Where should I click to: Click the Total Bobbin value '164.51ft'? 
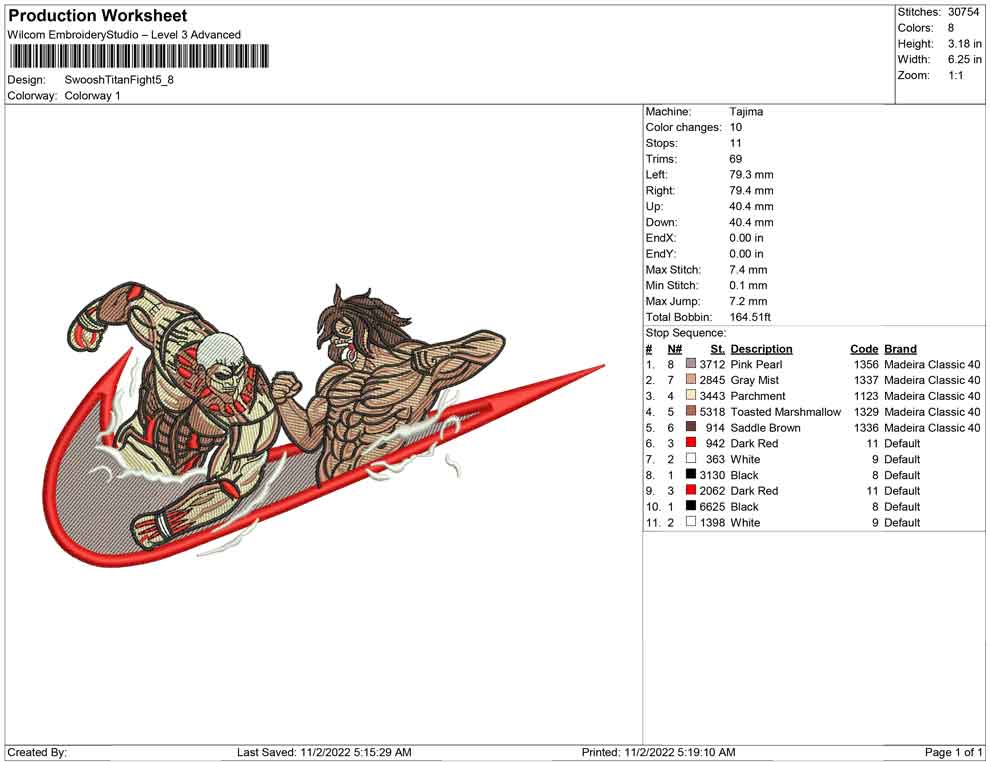tap(750, 317)
